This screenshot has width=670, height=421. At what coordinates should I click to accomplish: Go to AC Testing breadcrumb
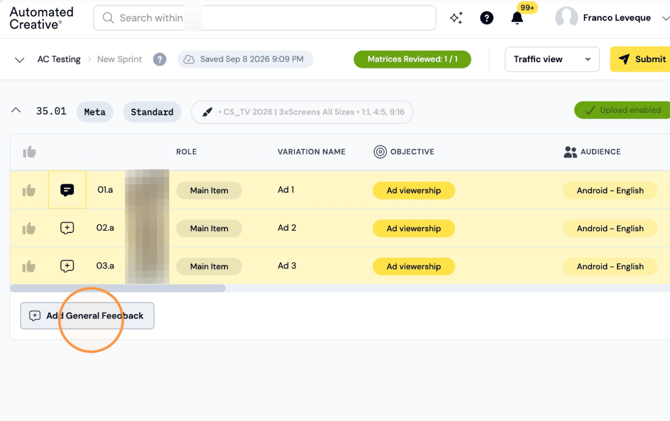59,59
